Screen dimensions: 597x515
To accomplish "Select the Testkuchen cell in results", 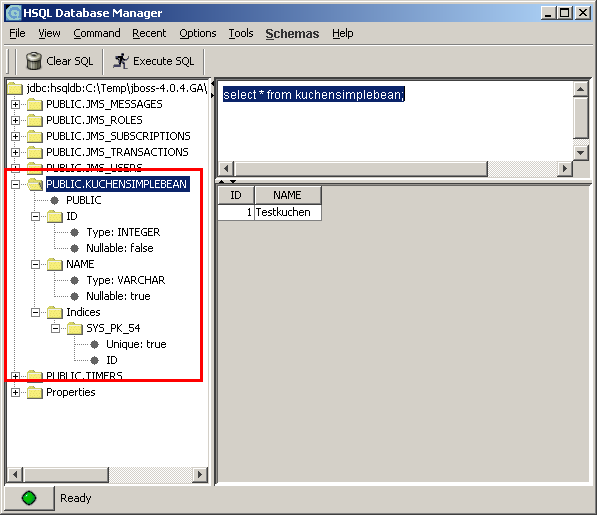I will 288,212.
